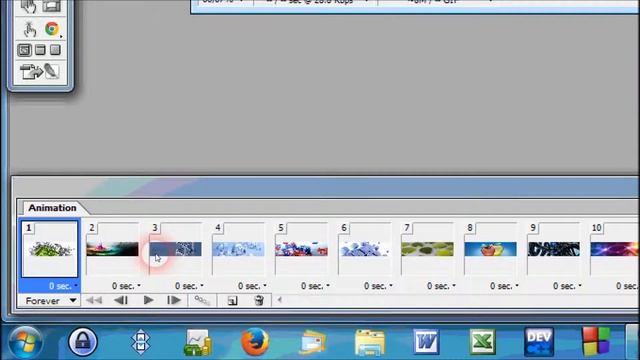Open frame 9 delay time dropdown

(x=567, y=286)
